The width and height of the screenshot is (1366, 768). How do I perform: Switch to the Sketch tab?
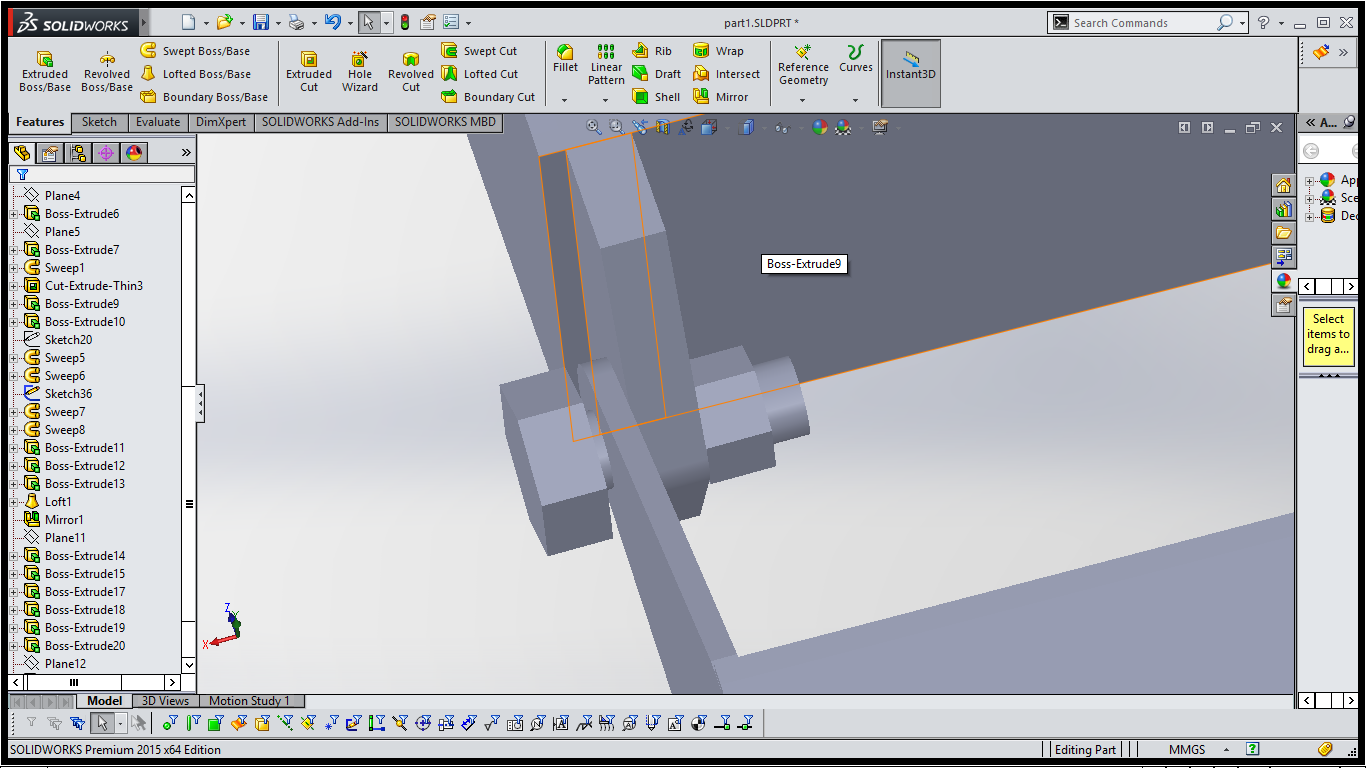(99, 122)
